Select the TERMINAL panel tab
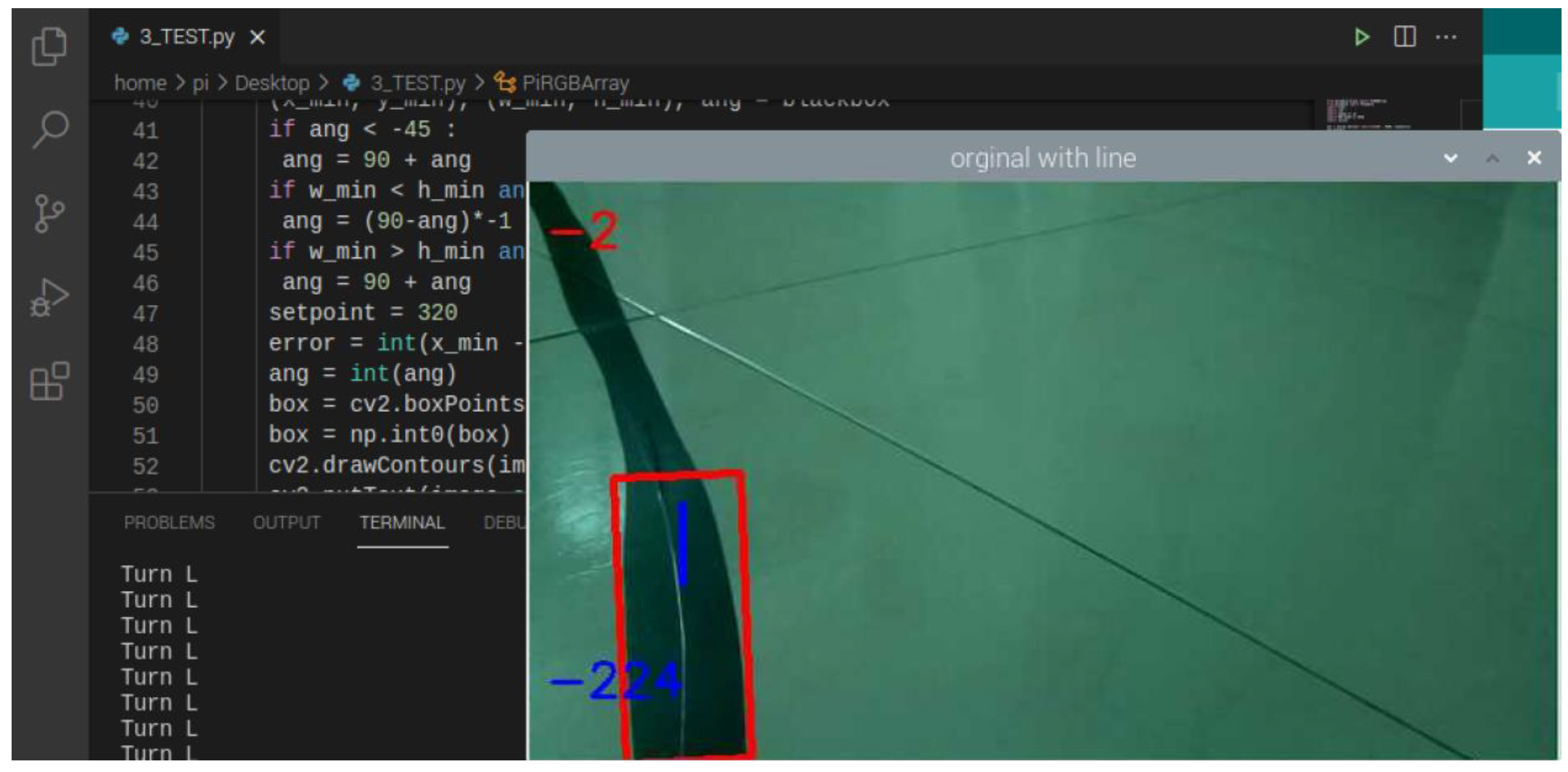The height and width of the screenshot is (772, 1568). [402, 522]
